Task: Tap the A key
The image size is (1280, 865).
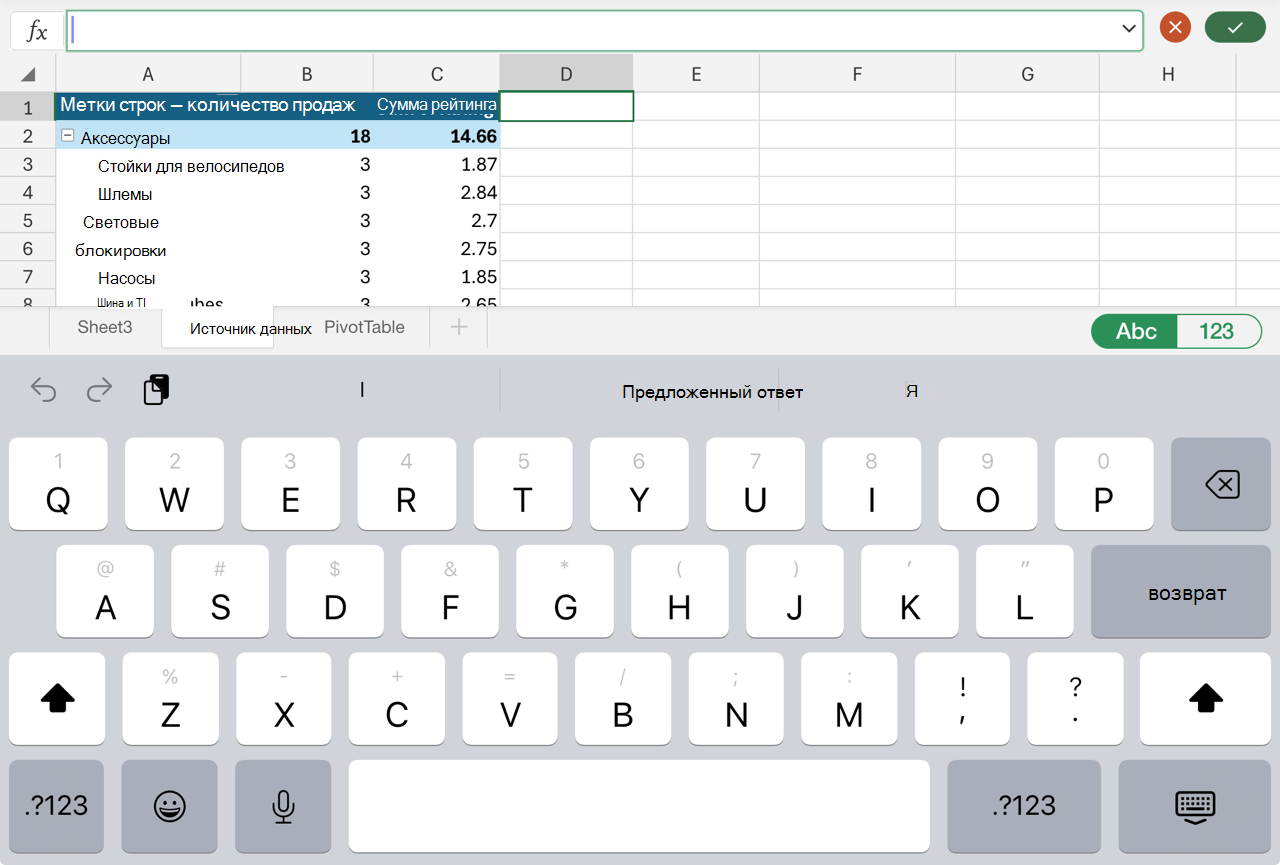Action: [x=105, y=592]
